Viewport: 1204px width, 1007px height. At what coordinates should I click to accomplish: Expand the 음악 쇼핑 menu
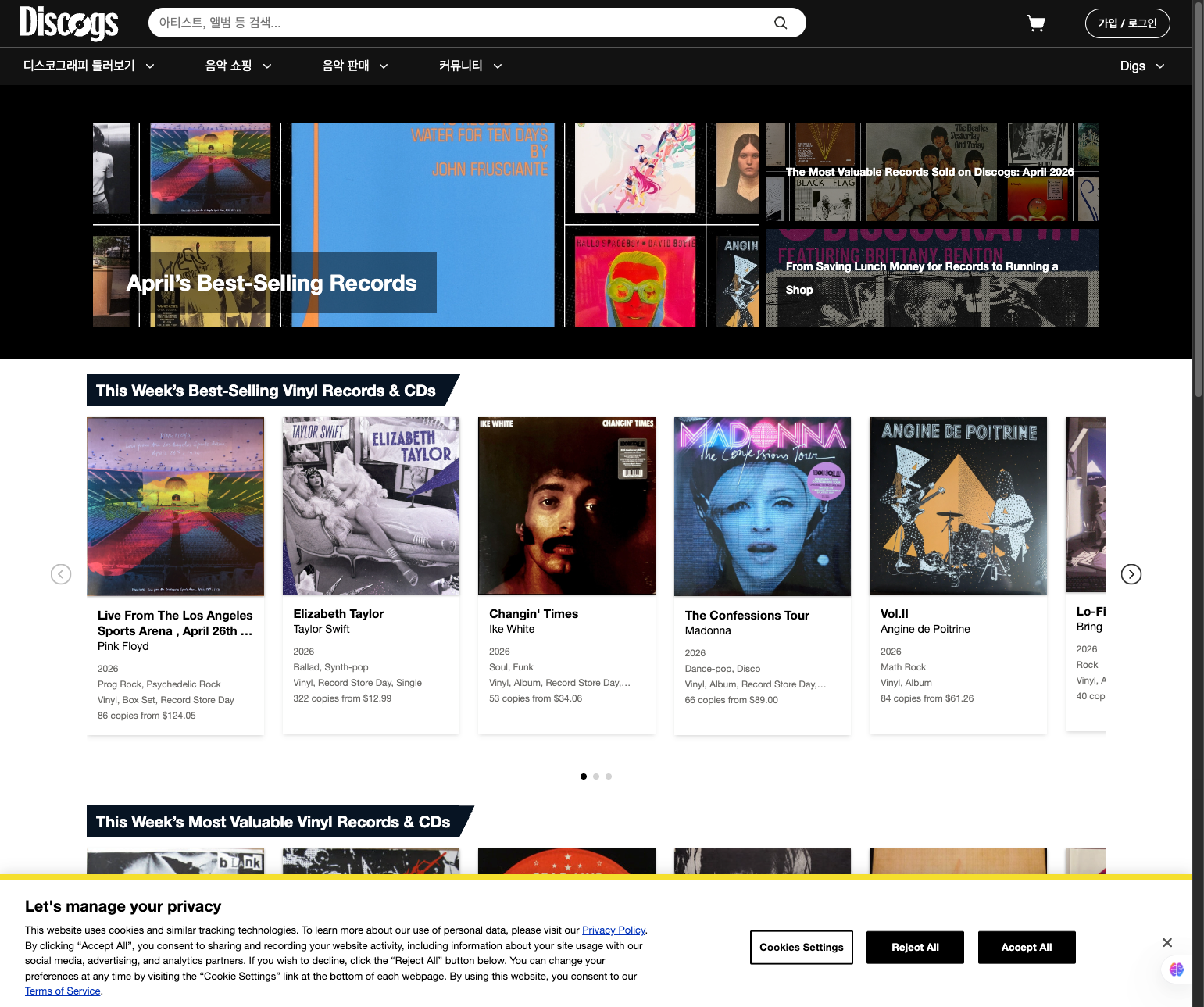[238, 66]
